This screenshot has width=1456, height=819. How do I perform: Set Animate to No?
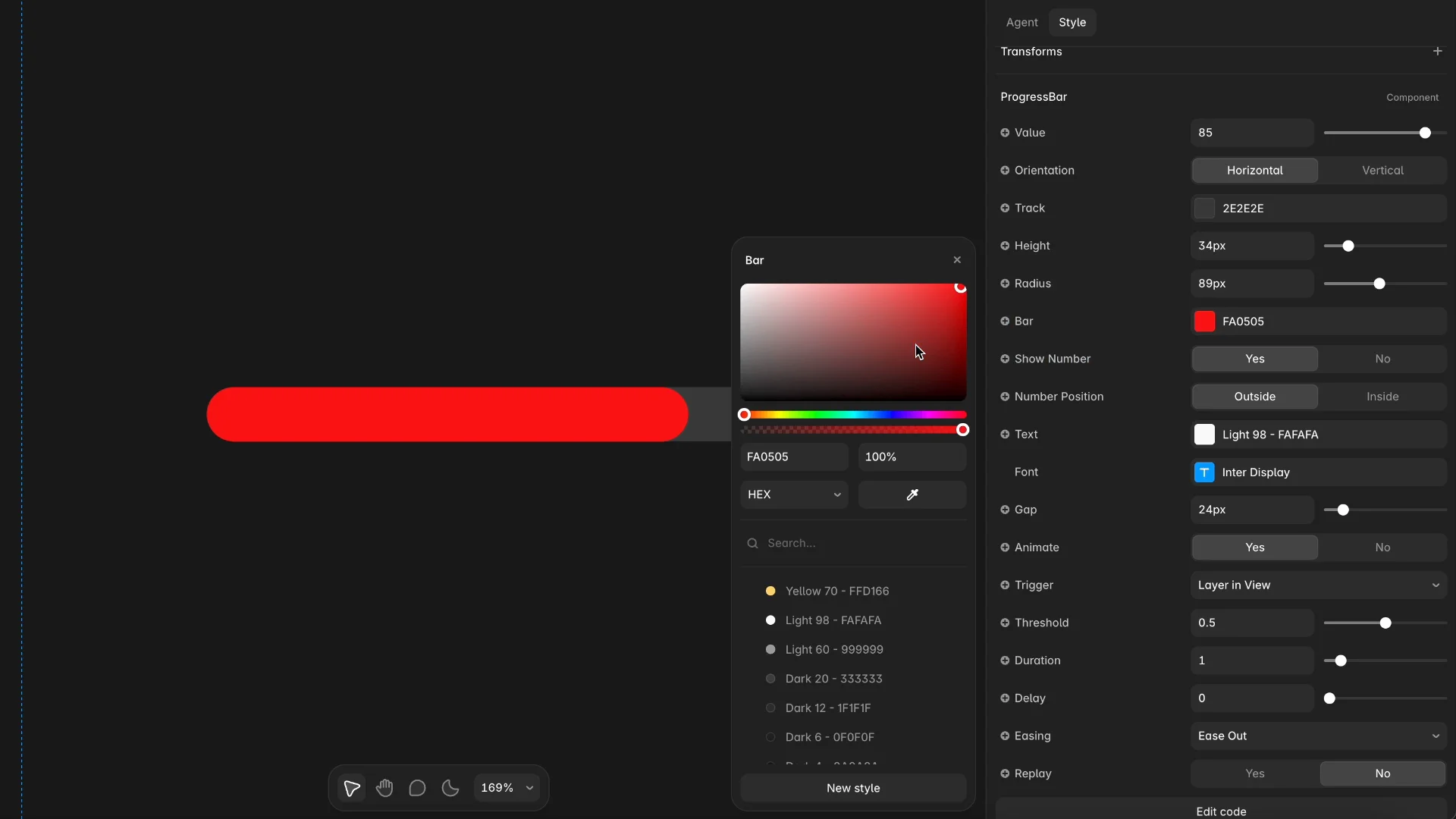click(x=1382, y=548)
